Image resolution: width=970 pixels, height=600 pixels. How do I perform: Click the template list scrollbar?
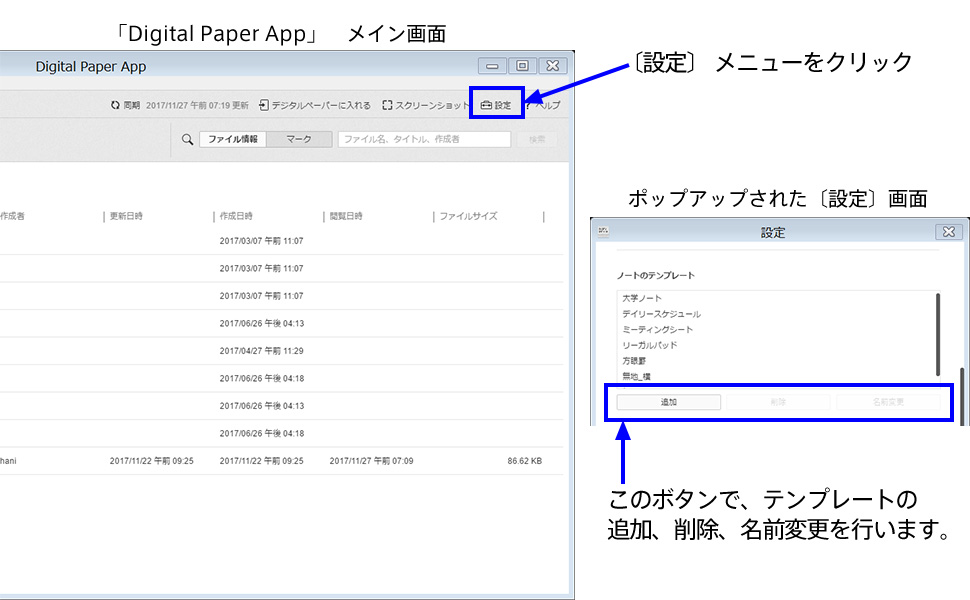point(938,333)
